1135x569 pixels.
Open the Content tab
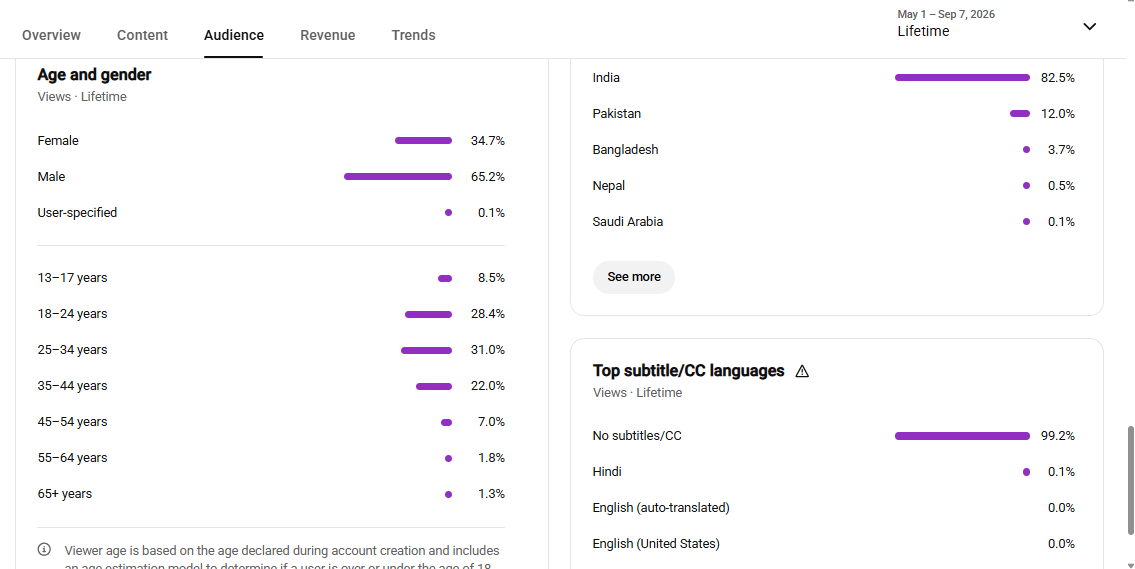143,35
